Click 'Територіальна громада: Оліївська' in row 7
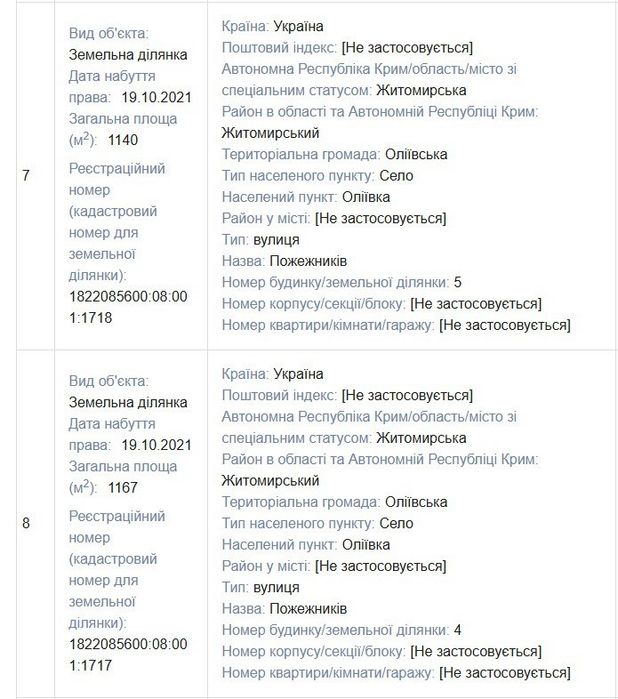This screenshot has width=618, height=699. pyautogui.click(x=334, y=154)
